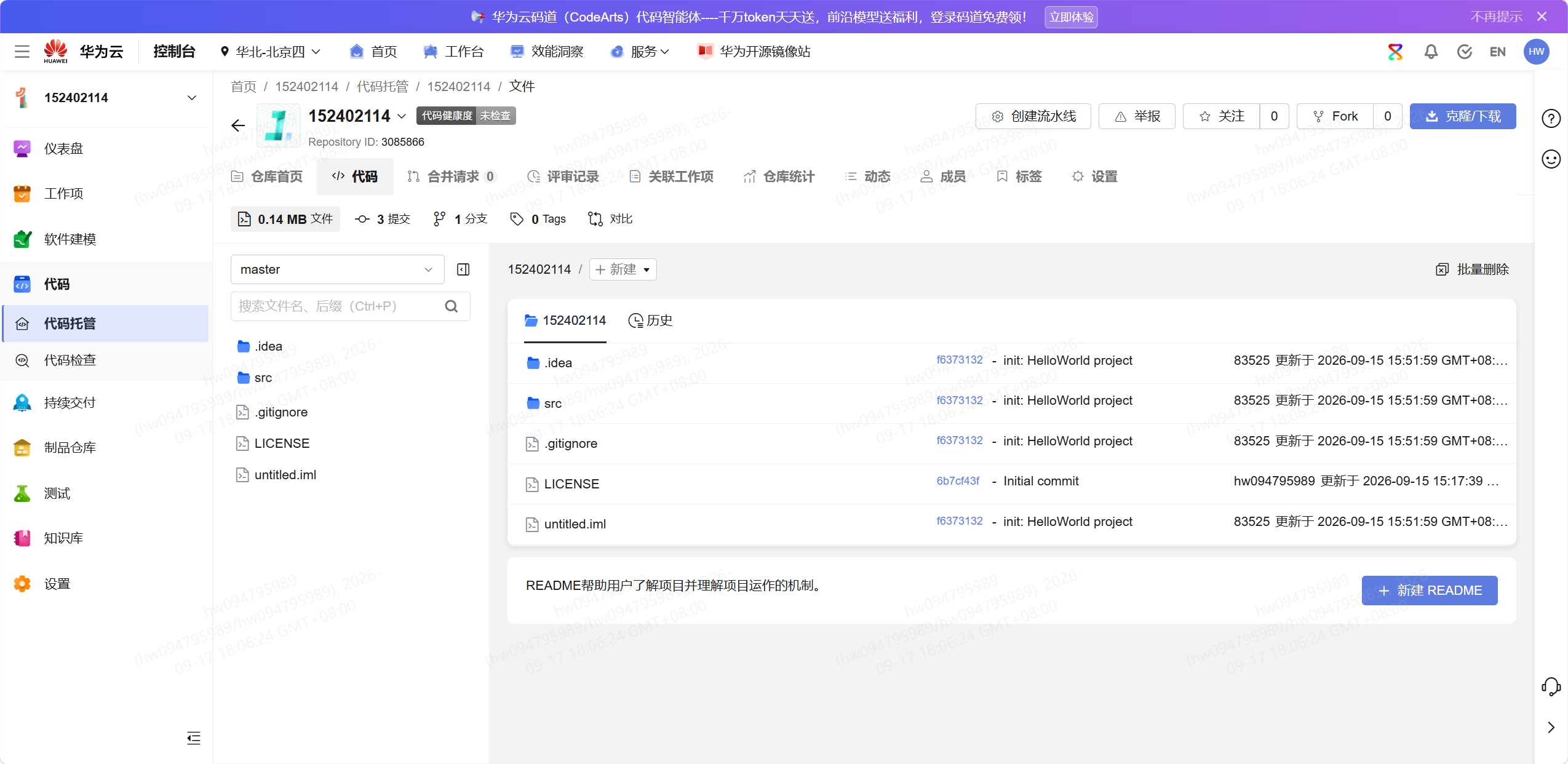Viewport: 1568px width, 764px height.
Task: Open the smiley feedback icon
Action: tap(1551, 159)
